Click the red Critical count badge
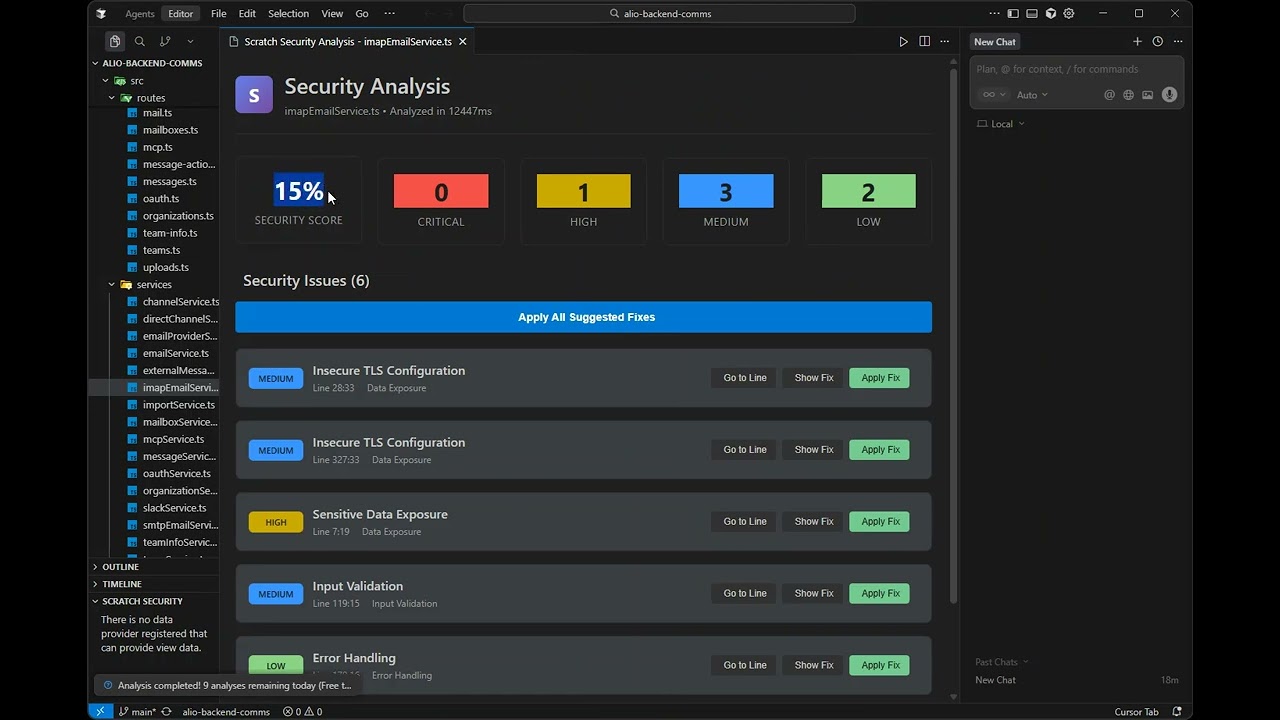The image size is (1280, 720). click(x=441, y=191)
